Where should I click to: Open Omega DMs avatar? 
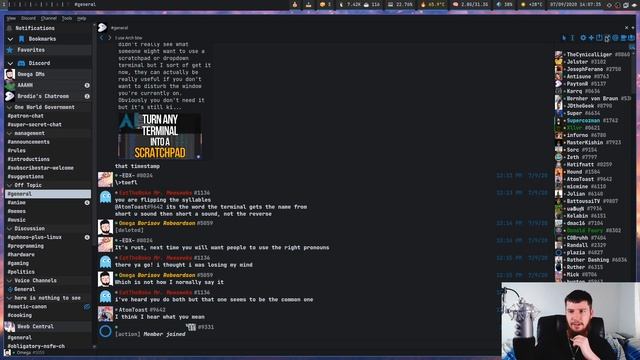10,74
